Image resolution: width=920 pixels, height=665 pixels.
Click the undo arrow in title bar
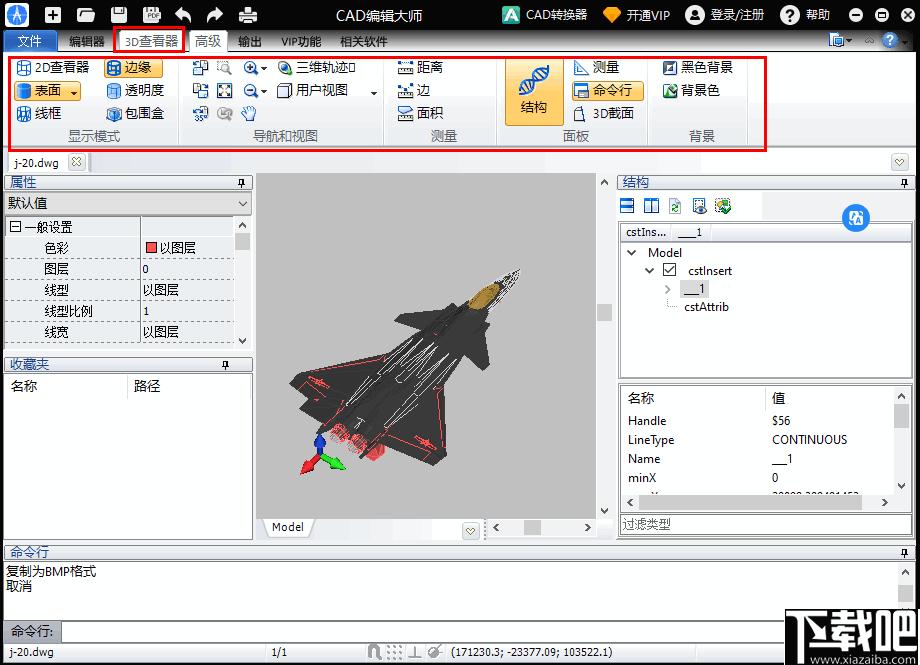183,15
